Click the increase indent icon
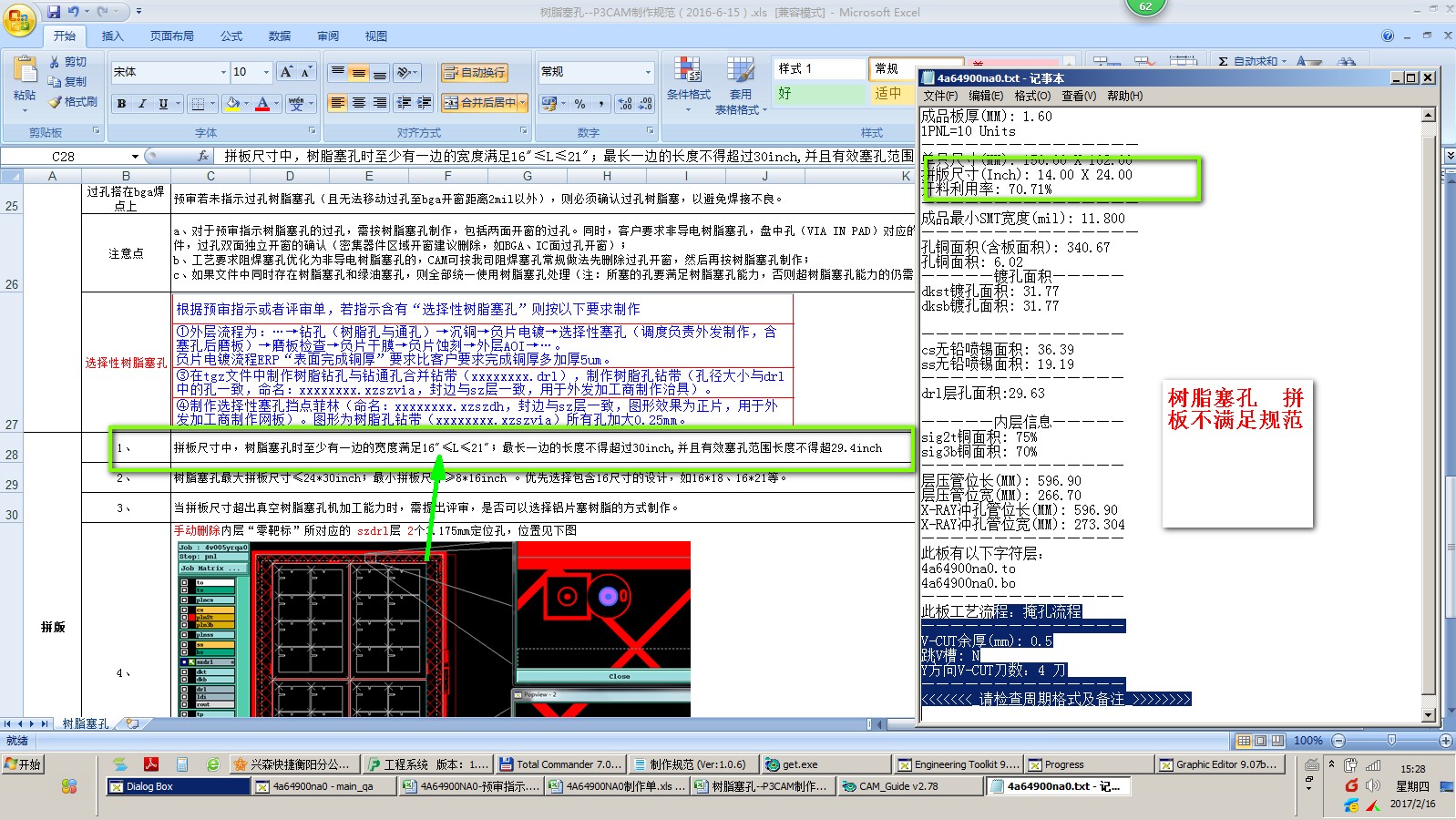 [x=424, y=103]
